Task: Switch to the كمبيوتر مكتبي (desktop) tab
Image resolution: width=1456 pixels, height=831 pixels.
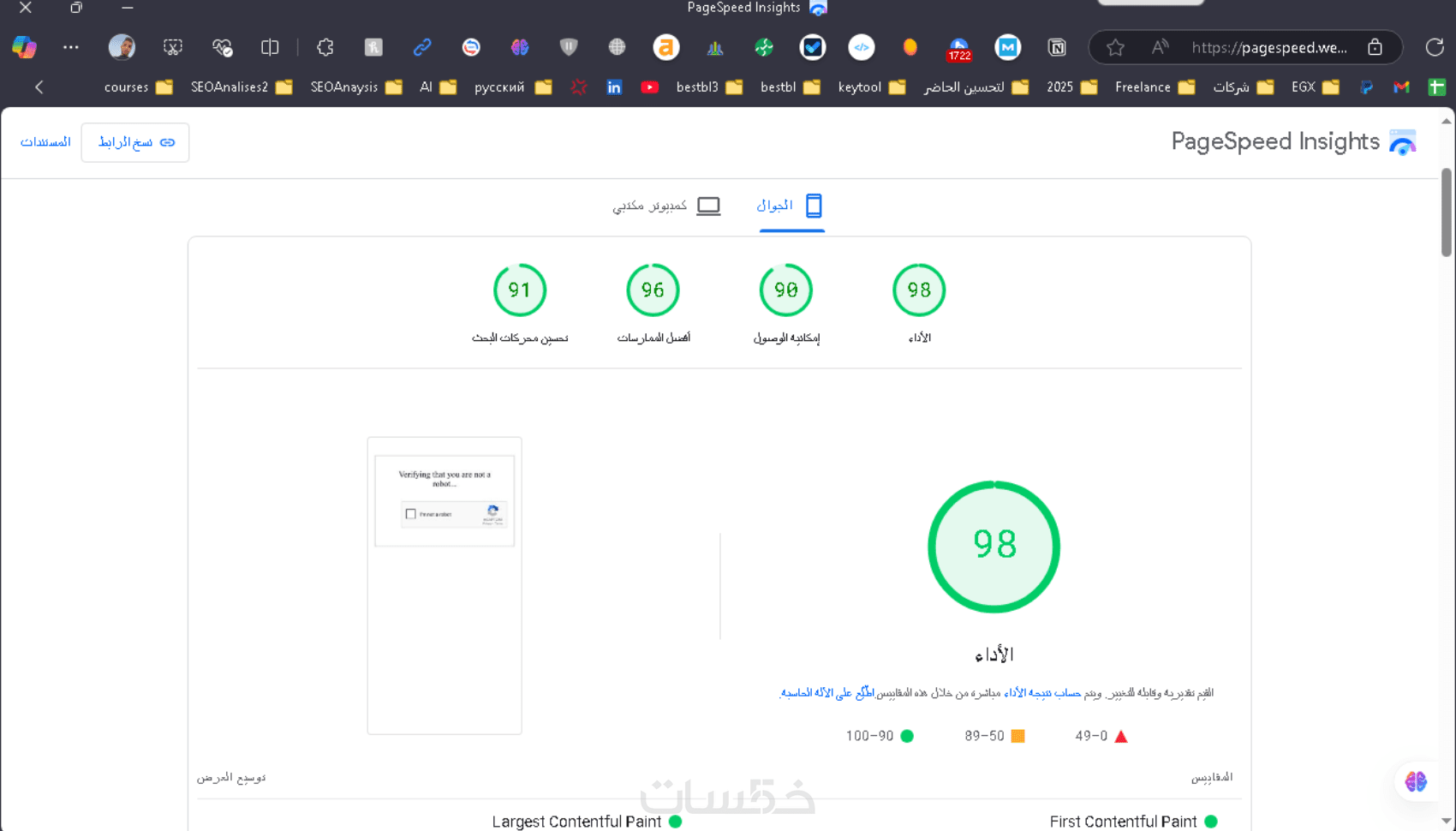Action: click(667, 206)
